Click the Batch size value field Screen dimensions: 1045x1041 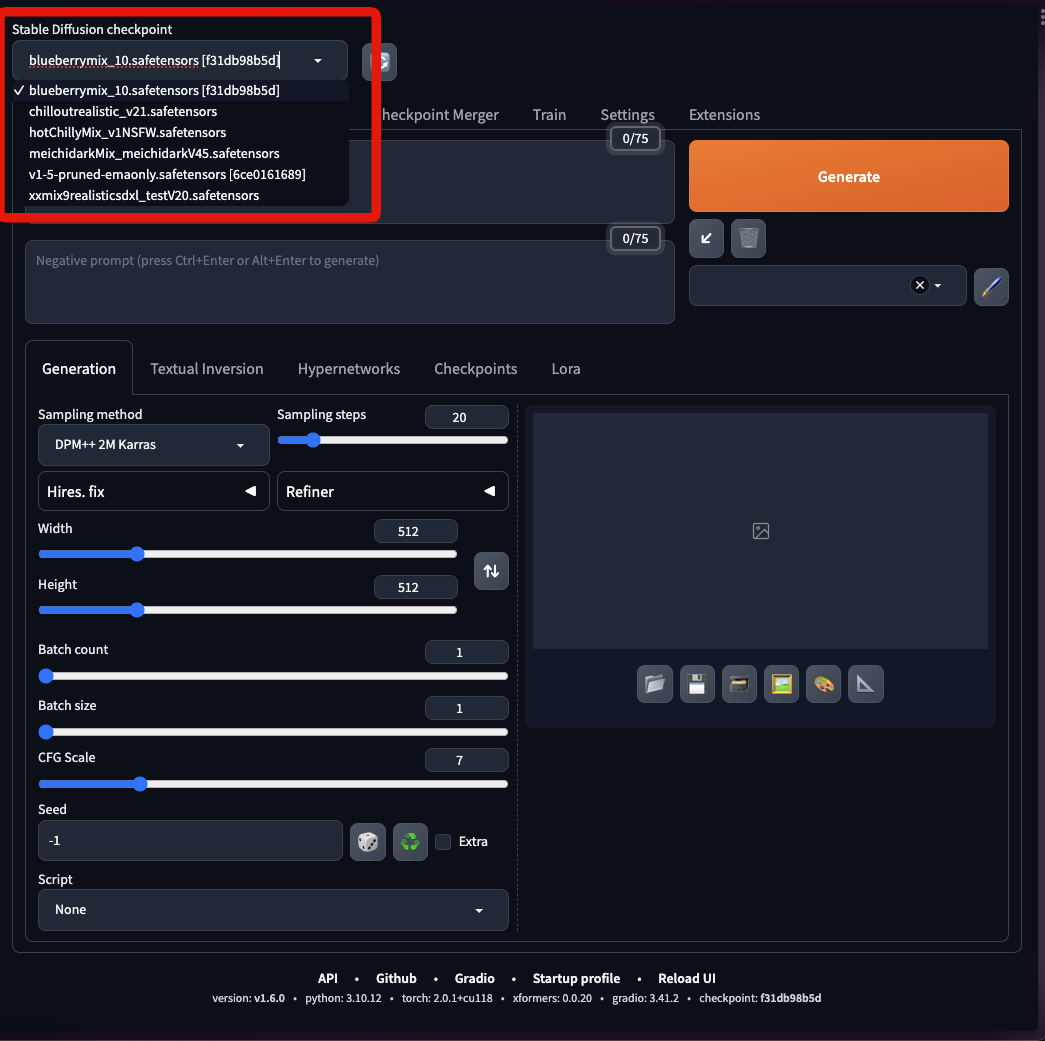467,708
